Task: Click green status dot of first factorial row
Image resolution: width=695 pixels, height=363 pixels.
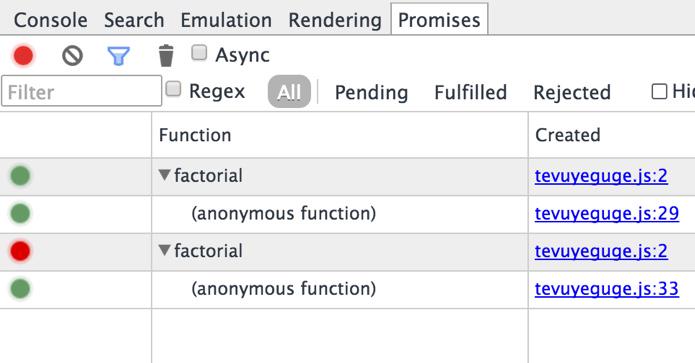Action: (20, 176)
